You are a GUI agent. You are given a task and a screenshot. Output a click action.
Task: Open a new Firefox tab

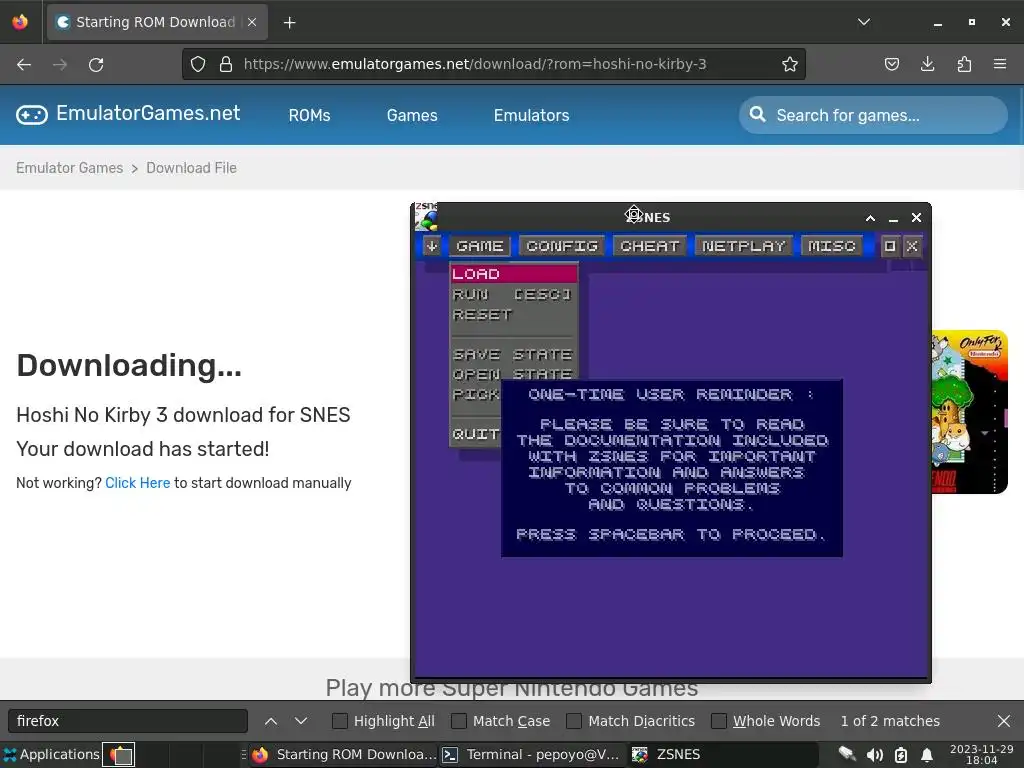tap(289, 23)
